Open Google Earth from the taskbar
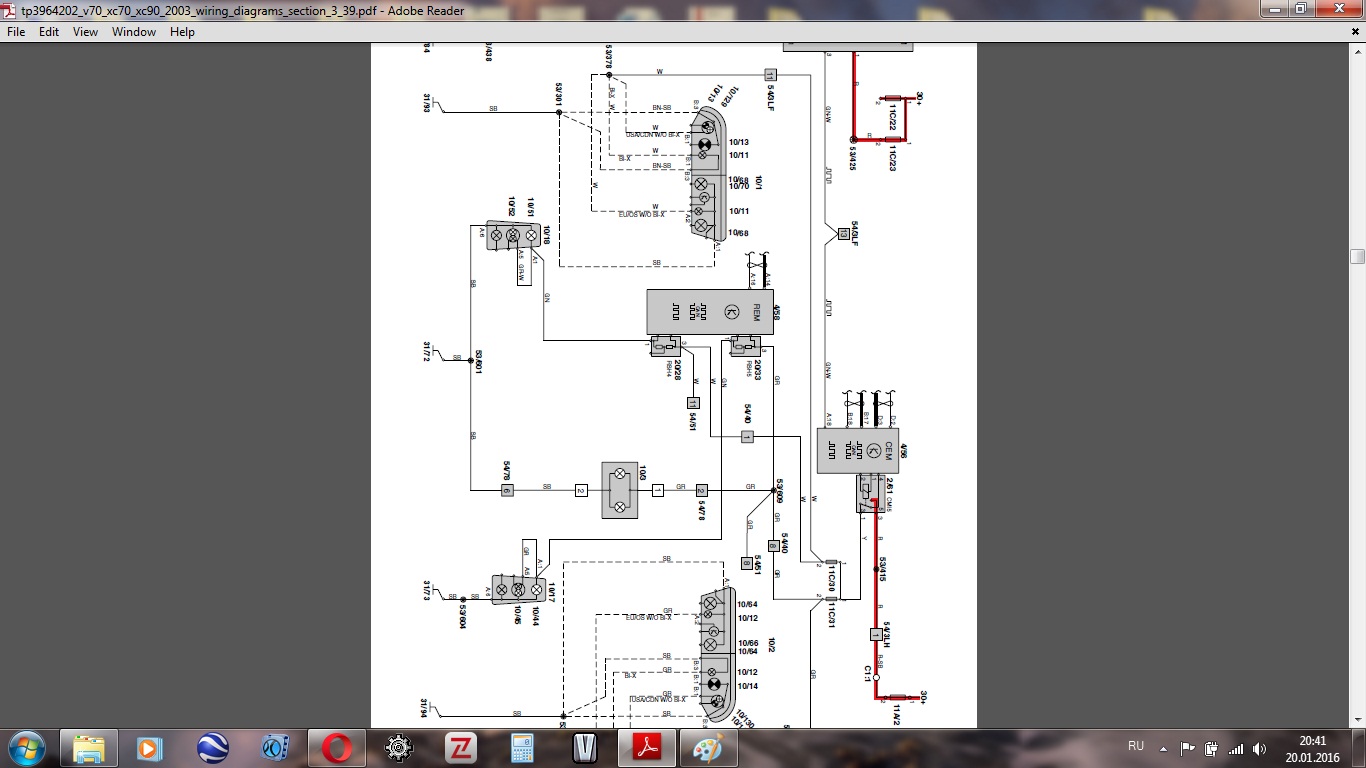This screenshot has width=1366, height=768. point(212,748)
